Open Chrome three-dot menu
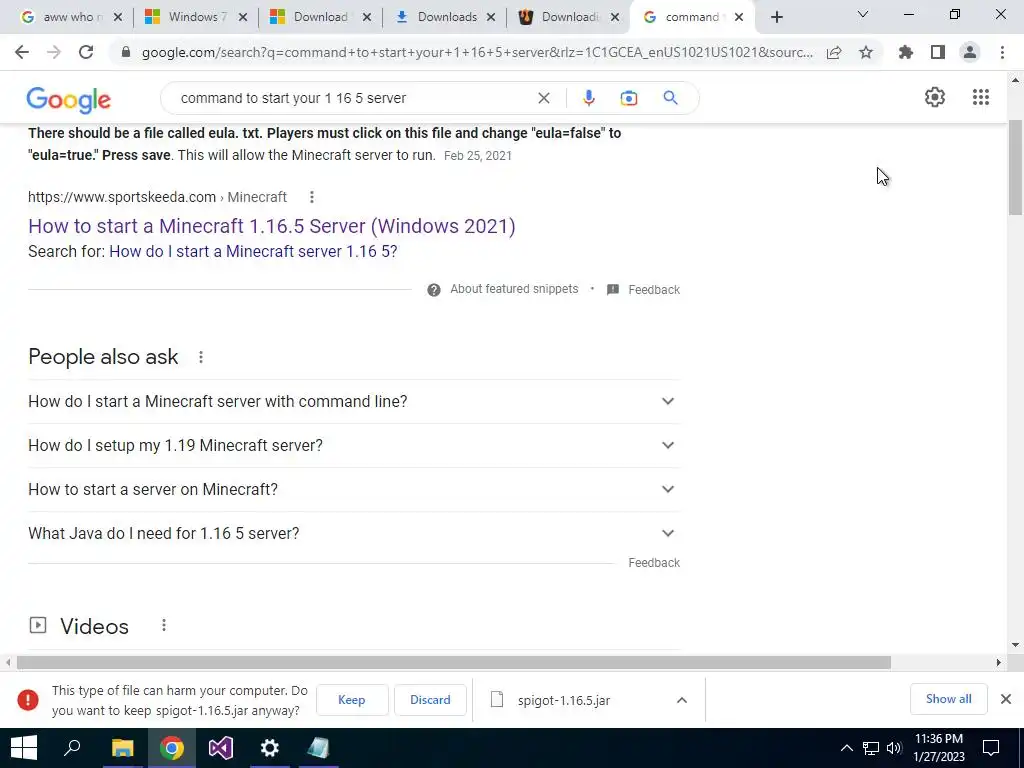 pyautogui.click(x=1002, y=52)
